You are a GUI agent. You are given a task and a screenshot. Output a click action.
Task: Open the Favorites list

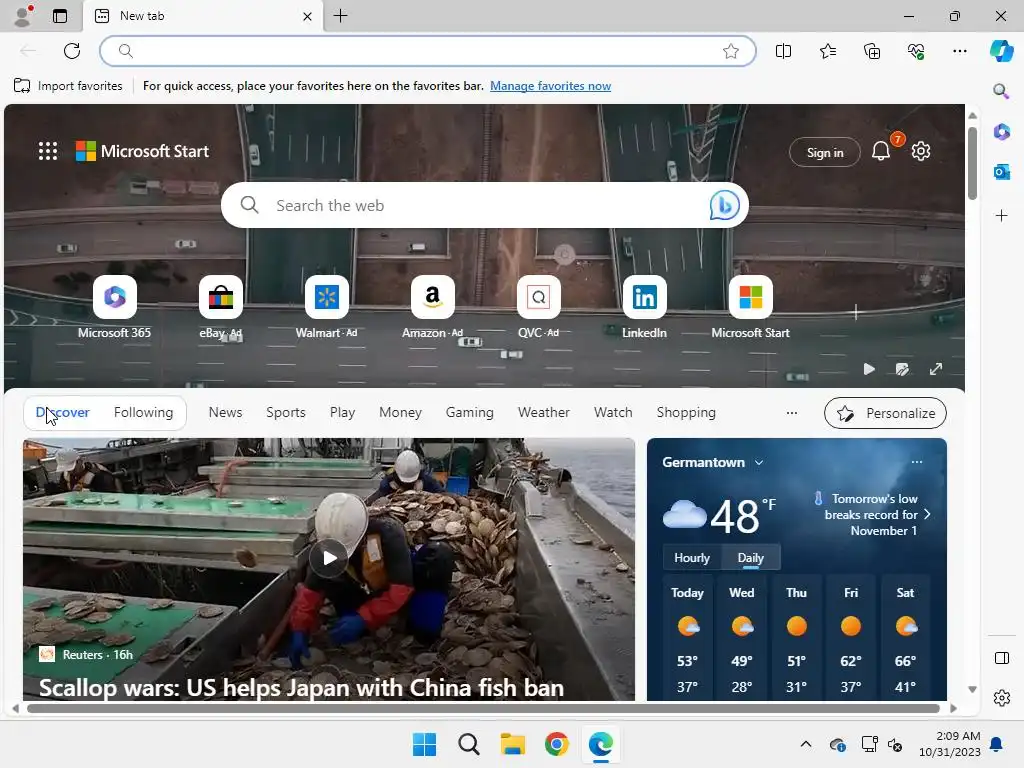click(827, 51)
